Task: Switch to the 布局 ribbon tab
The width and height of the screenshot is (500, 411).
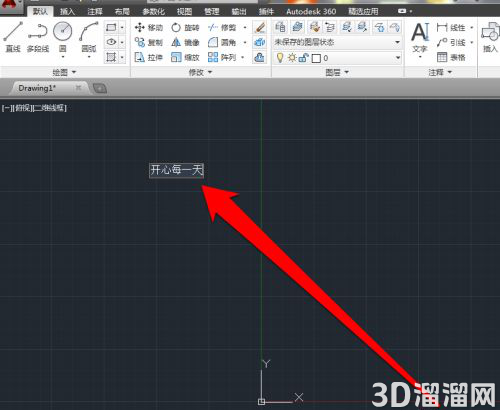Action: click(122, 12)
